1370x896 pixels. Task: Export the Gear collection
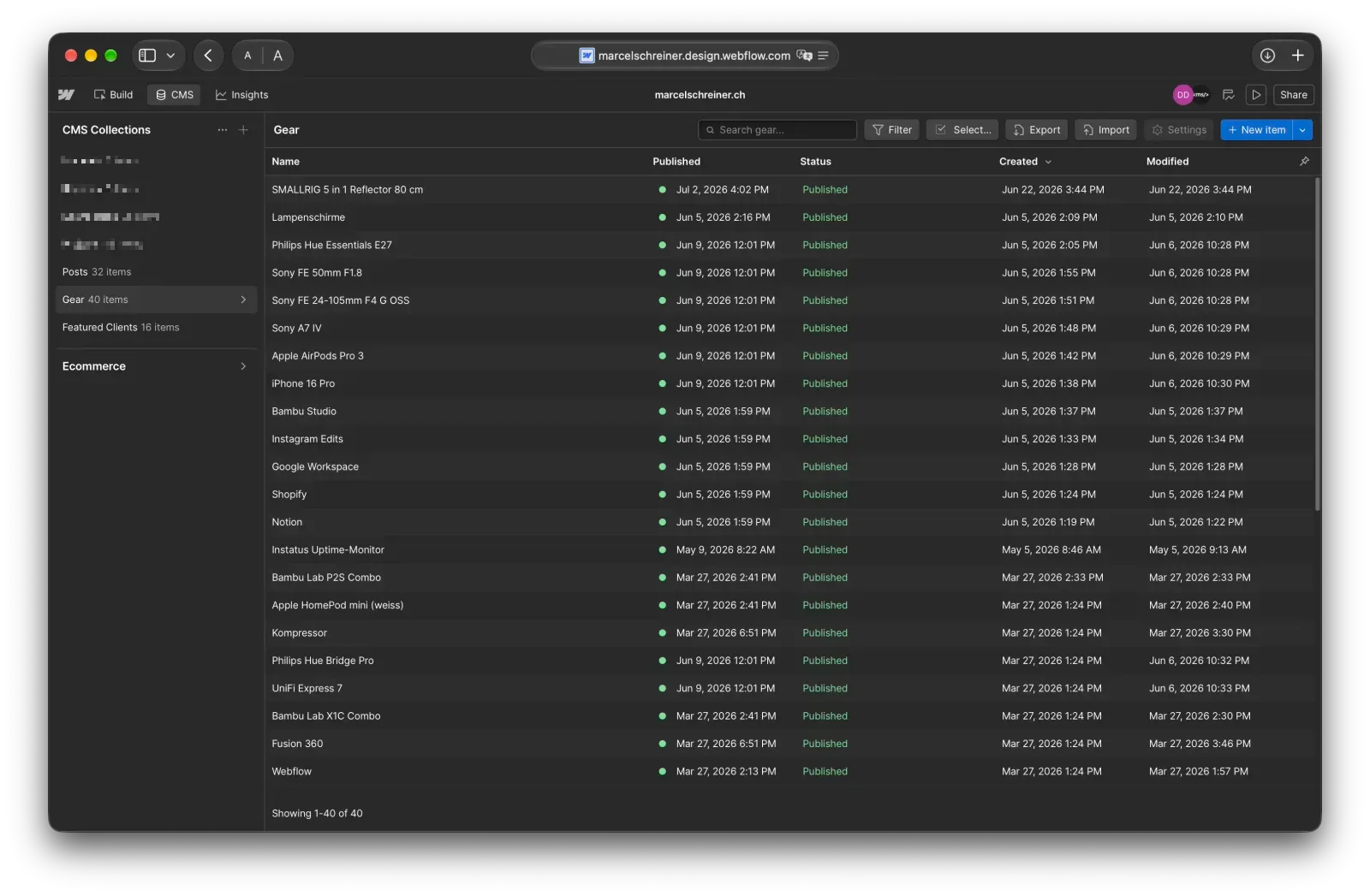(x=1036, y=130)
